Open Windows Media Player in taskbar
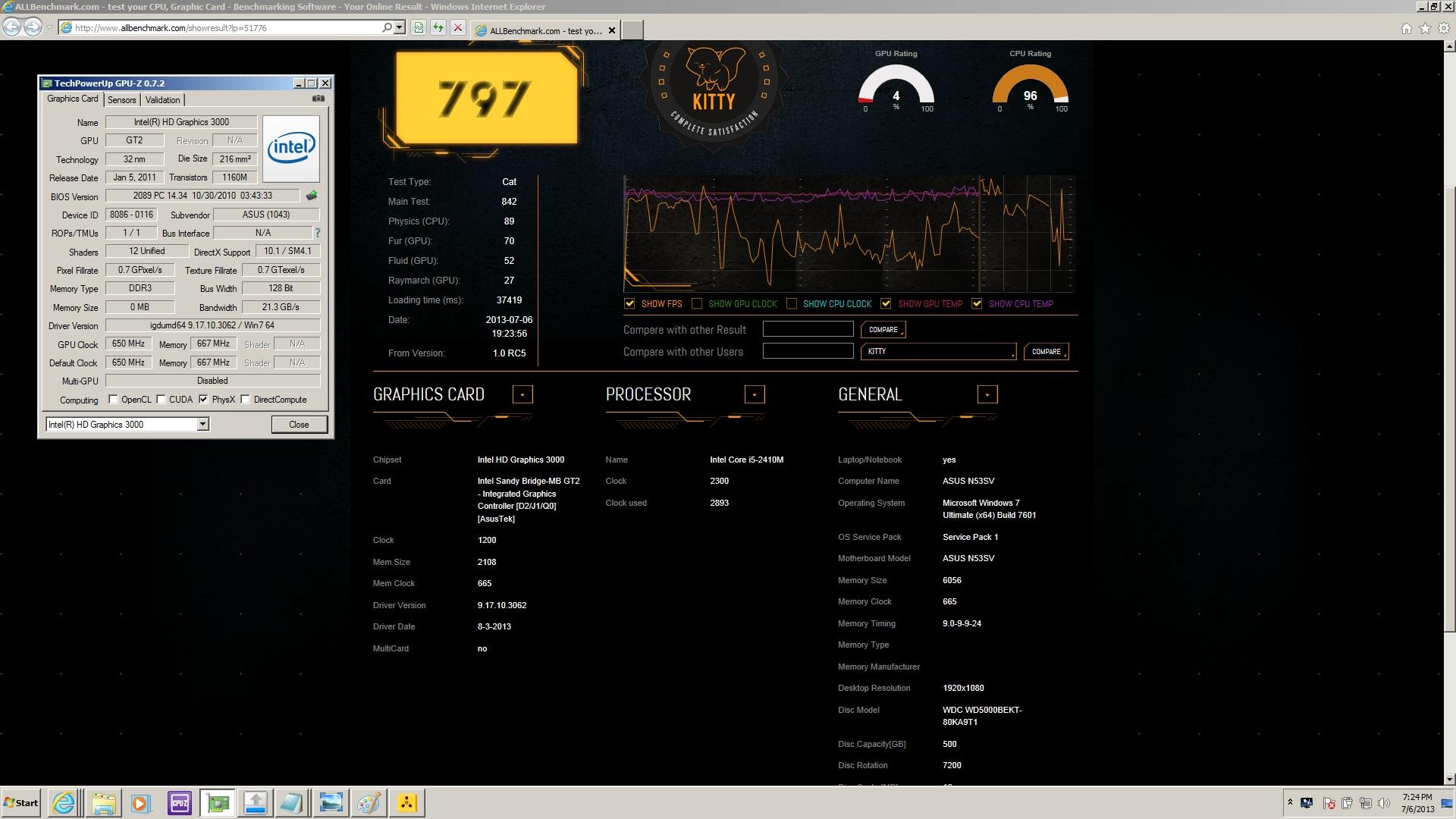1456x819 pixels. tap(141, 802)
